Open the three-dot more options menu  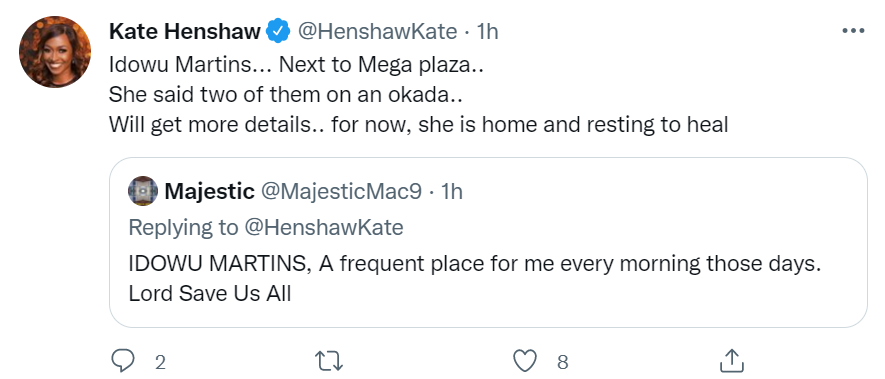853,31
